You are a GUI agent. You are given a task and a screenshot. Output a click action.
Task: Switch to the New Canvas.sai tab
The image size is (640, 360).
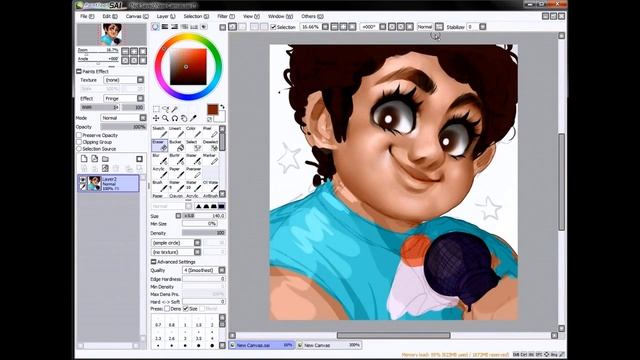pyautogui.click(x=261, y=345)
